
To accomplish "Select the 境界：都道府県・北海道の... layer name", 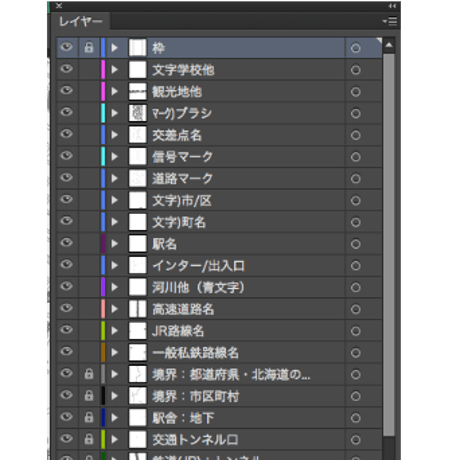I will pos(231,375).
